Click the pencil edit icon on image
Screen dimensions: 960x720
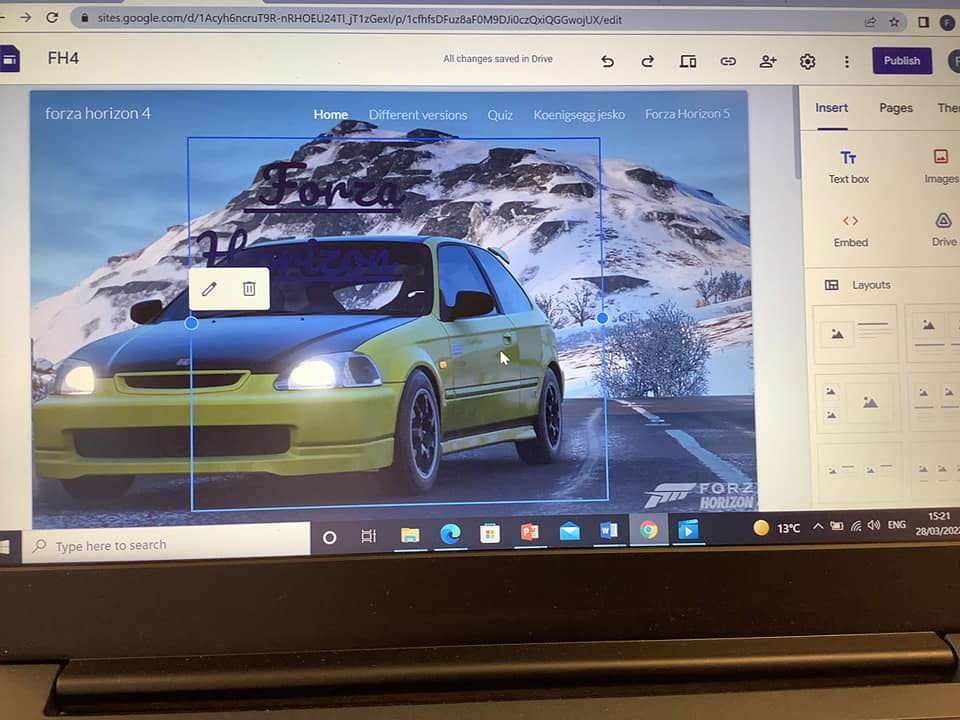pos(209,289)
